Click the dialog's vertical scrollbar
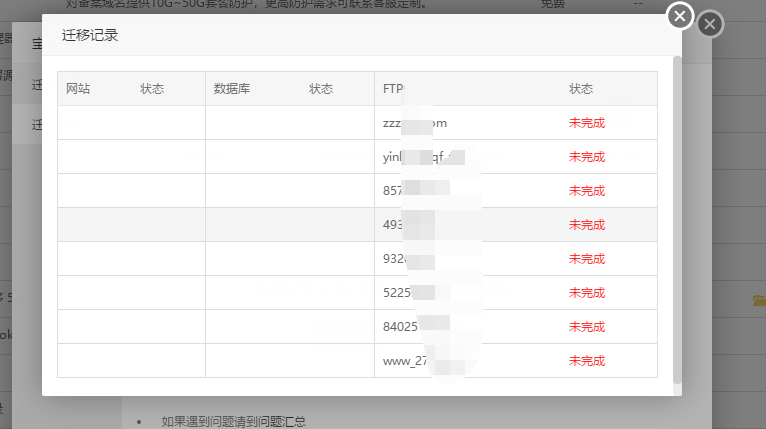The image size is (766, 429). click(x=677, y=220)
